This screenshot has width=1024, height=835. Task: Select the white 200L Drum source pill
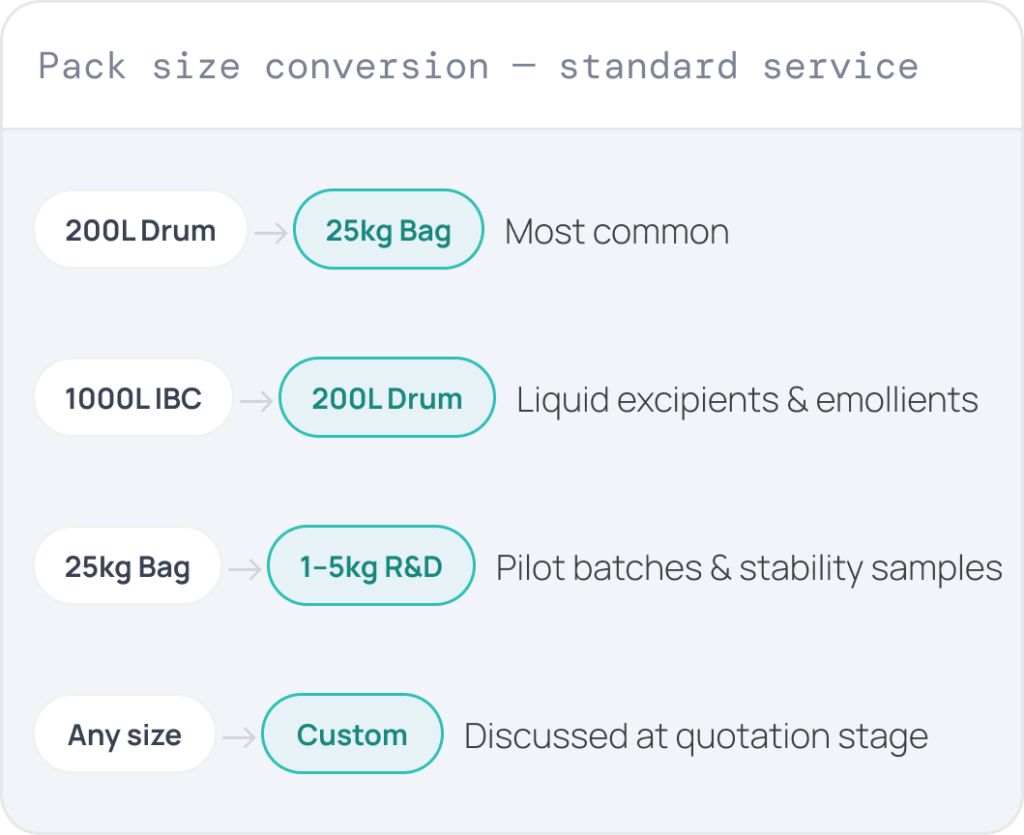tap(140, 230)
